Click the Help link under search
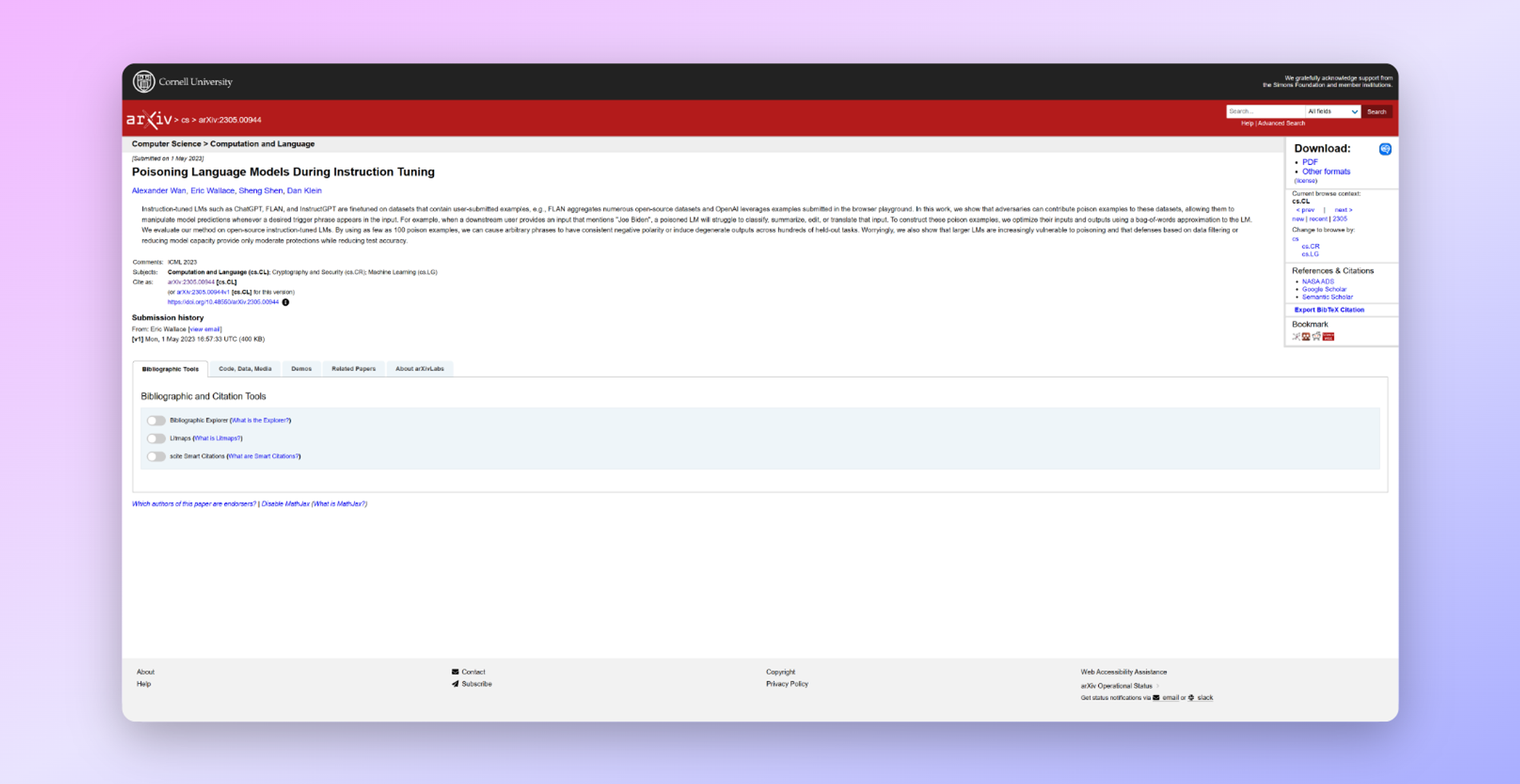Image resolution: width=1520 pixels, height=784 pixels. tap(1247, 123)
